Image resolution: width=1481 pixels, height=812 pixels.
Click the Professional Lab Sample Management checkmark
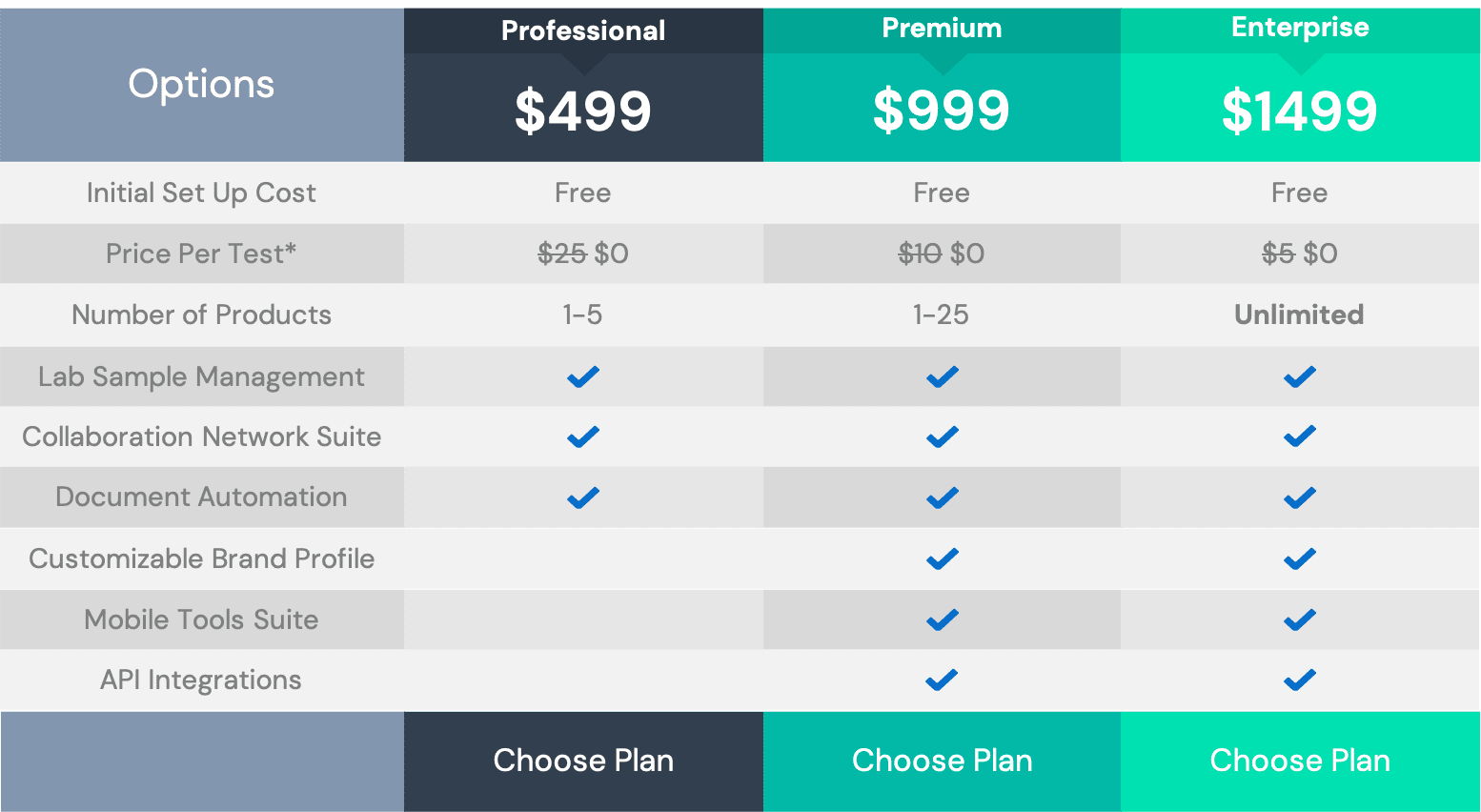click(583, 376)
